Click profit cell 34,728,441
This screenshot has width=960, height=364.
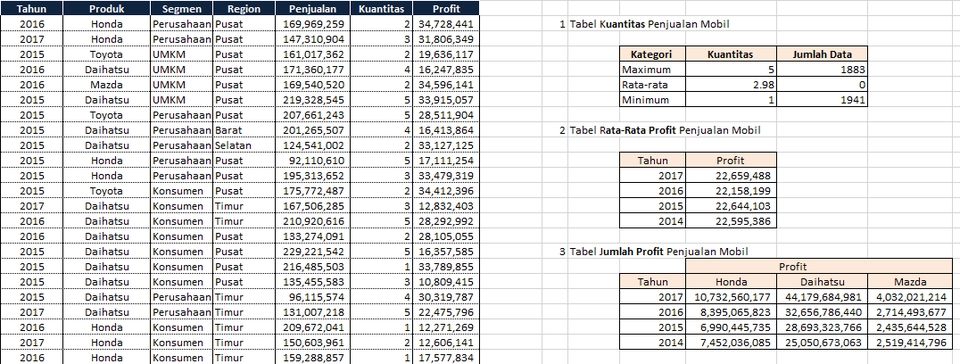(446, 24)
